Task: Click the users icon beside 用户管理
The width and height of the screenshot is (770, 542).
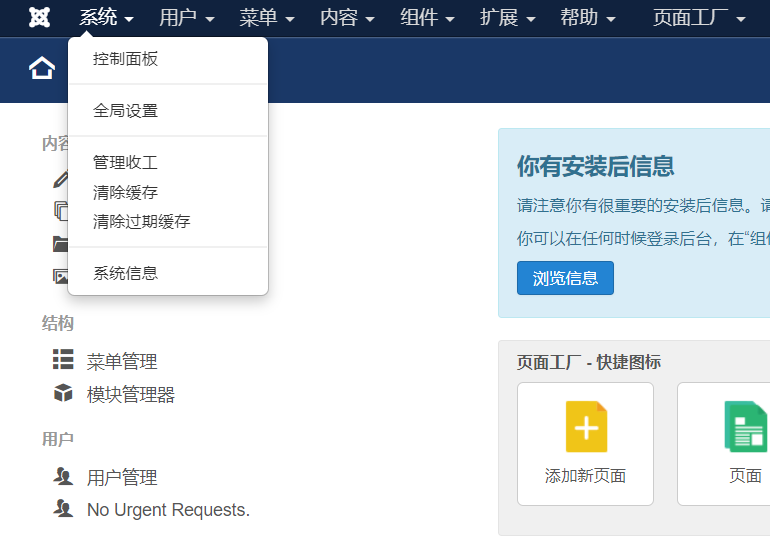Action: tap(63, 476)
